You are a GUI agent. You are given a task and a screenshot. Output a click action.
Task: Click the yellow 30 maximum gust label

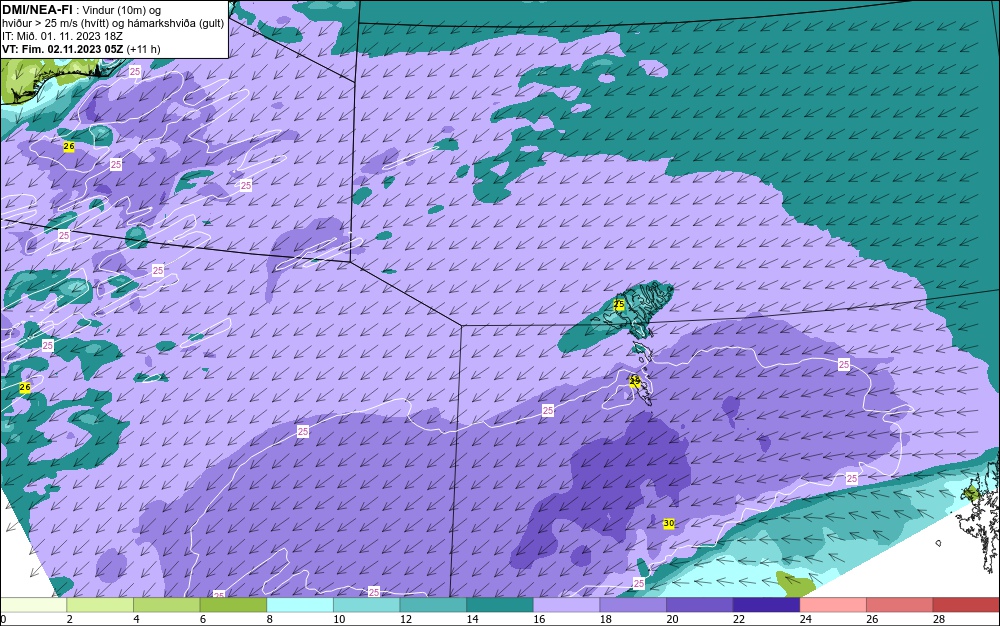pyautogui.click(x=668, y=523)
